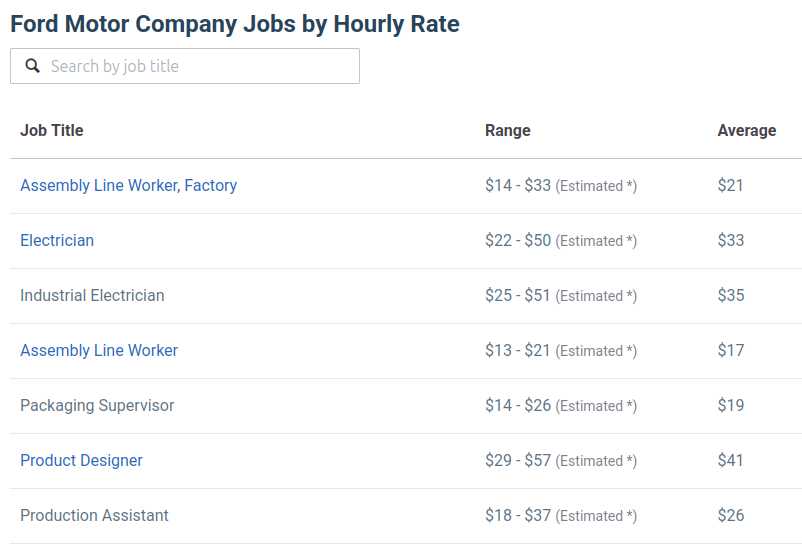The image size is (802, 556).
Task: Select the Industrial Electrician row title
Action: [92, 295]
